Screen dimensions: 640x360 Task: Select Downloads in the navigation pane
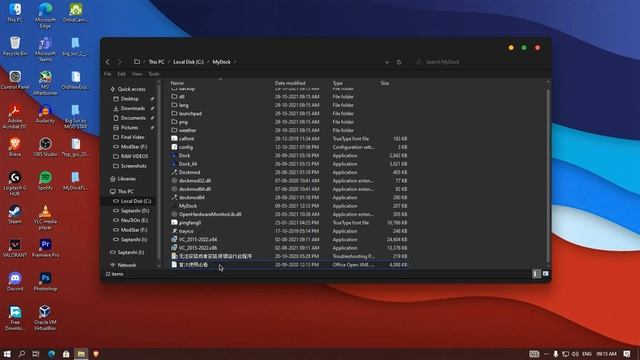[x=132, y=108]
